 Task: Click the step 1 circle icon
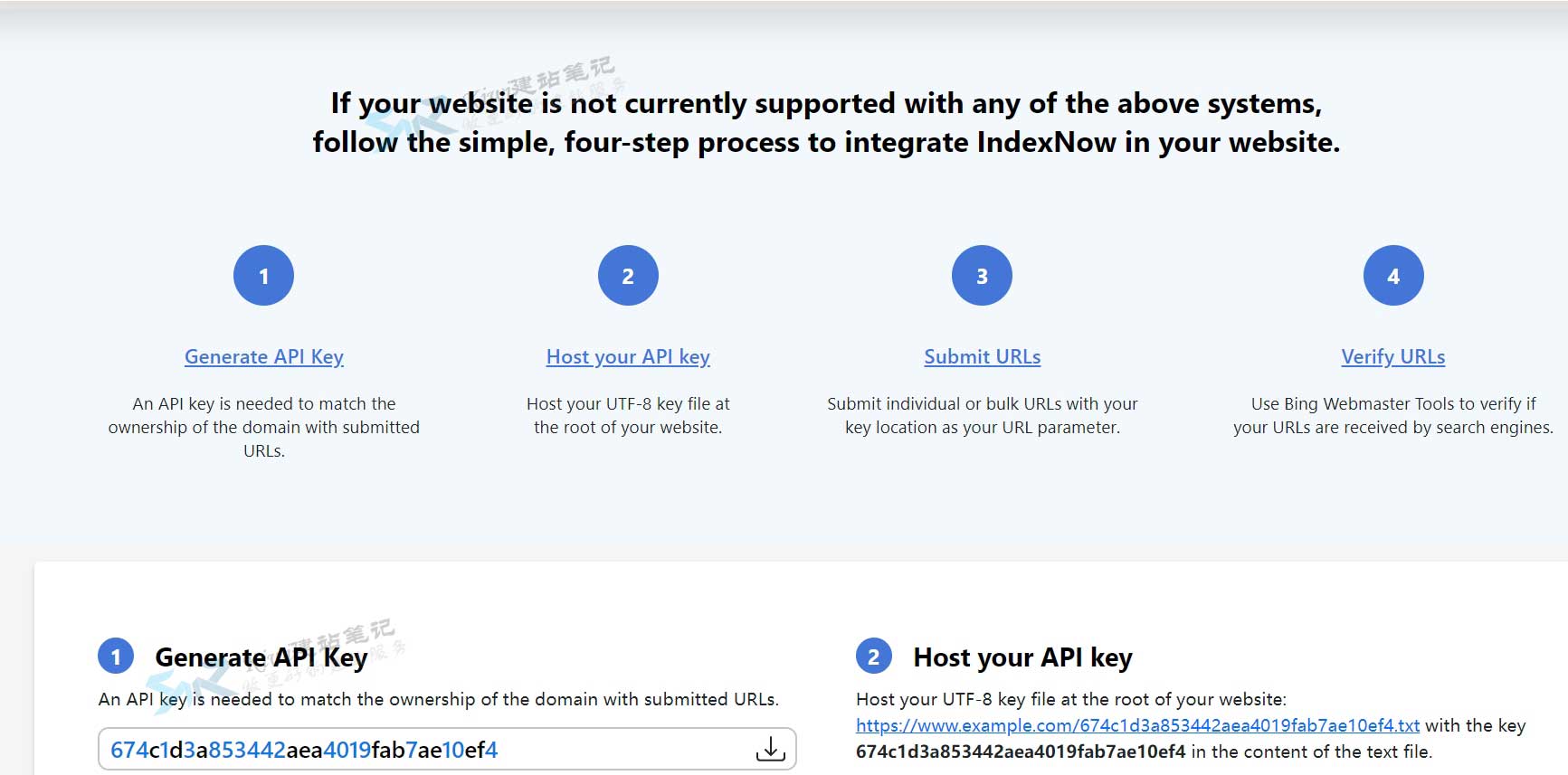(x=263, y=275)
